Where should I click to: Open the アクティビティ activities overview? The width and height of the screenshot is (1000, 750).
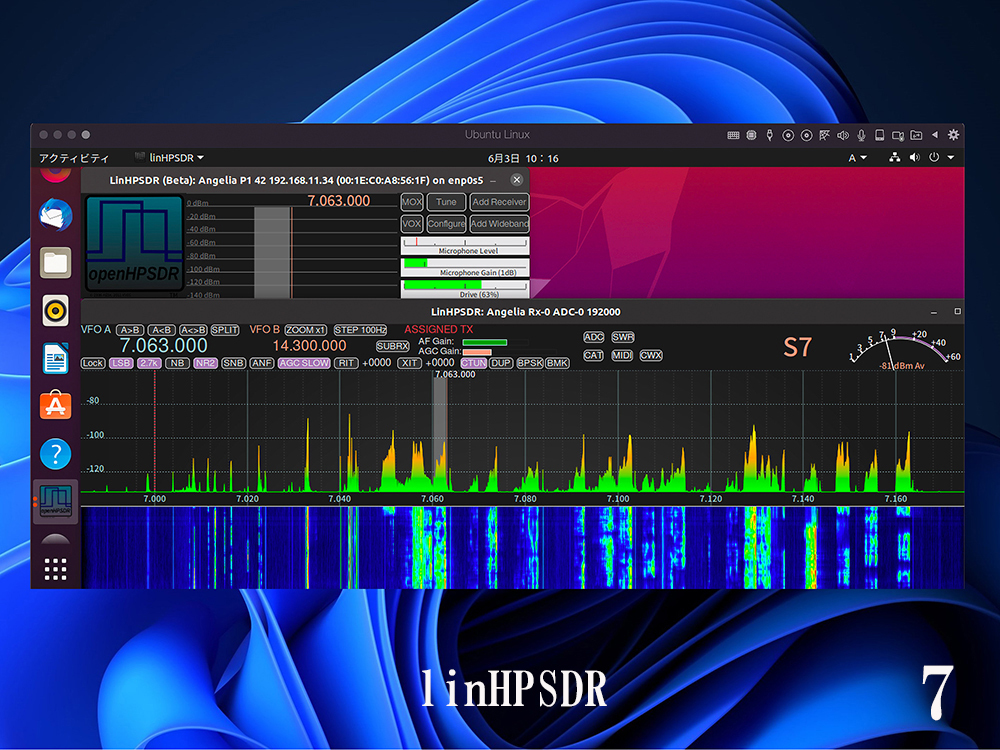(73, 158)
